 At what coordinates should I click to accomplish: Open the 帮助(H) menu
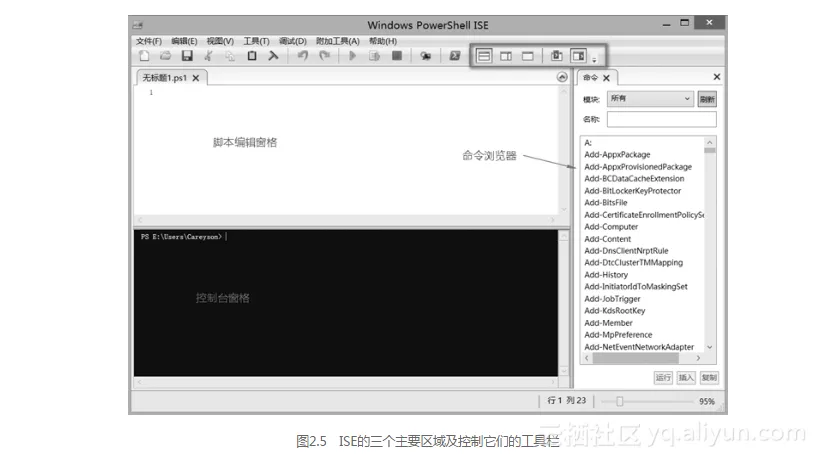tap(383, 41)
